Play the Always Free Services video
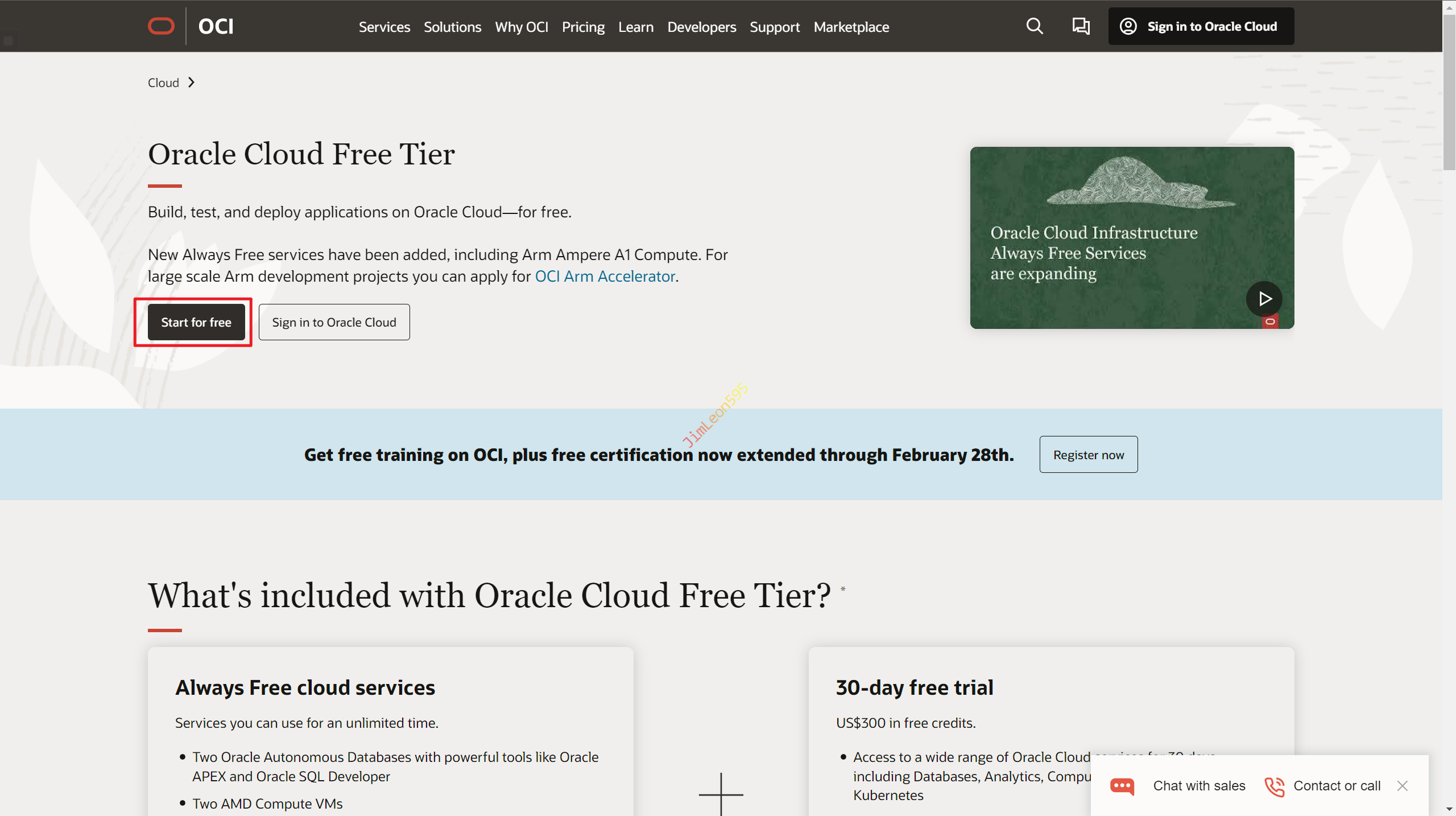Screen dimensions: 1456x816 [1264, 299]
